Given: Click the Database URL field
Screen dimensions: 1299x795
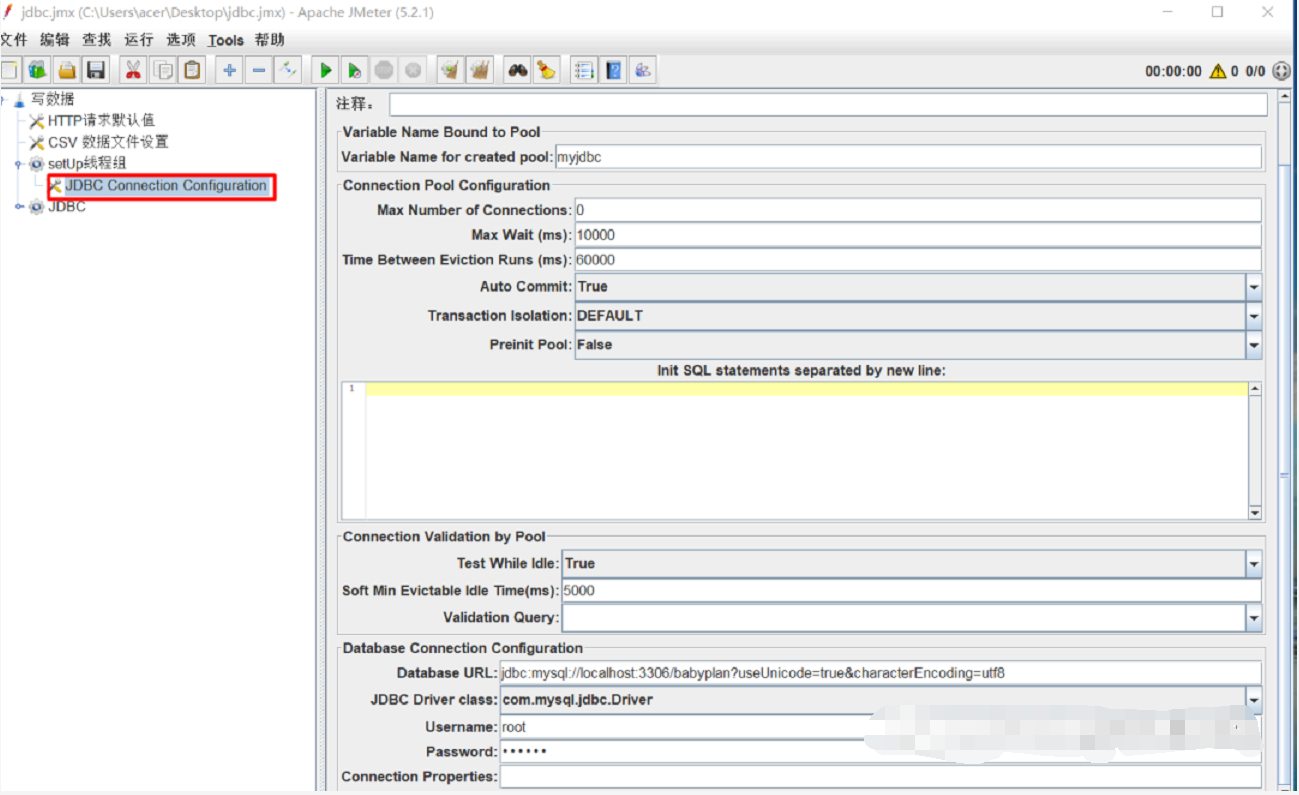Looking at the screenshot, I should point(881,673).
